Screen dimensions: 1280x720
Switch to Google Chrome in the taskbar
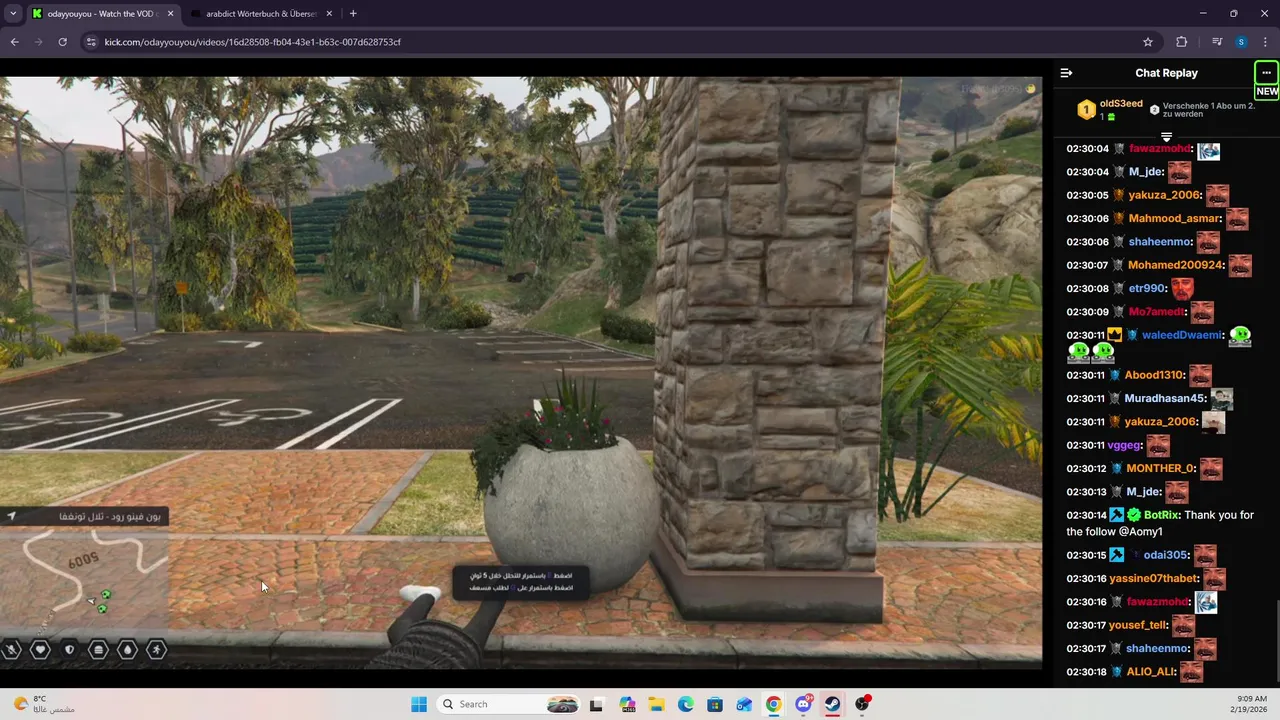[x=773, y=704]
